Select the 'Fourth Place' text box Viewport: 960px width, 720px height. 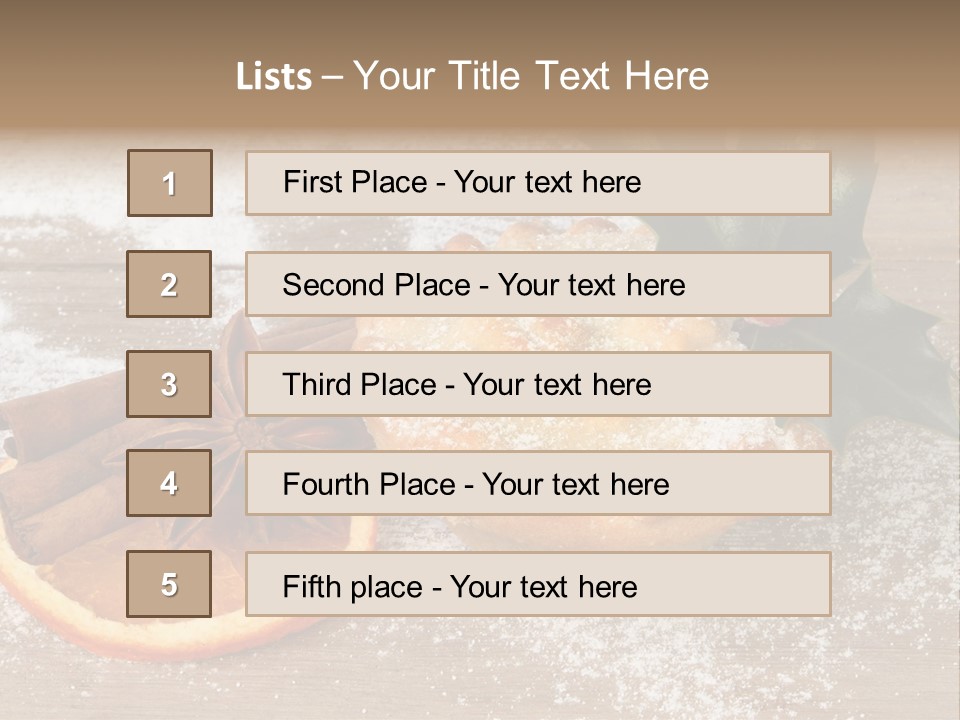coord(538,484)
